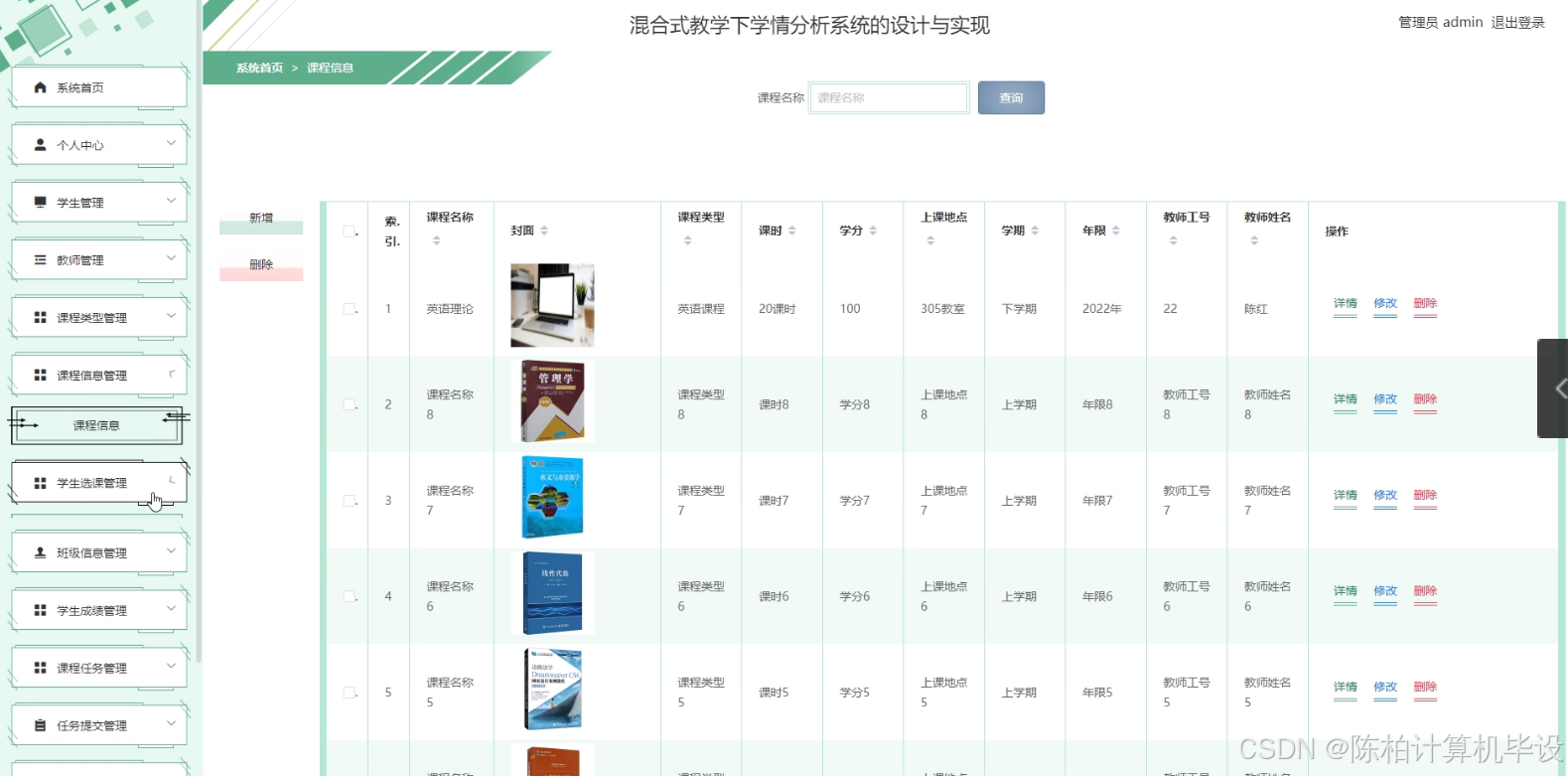Click the grid icon beside 课程类型管理
This screenshot has height=776, width=1568.
coord(40,317)
